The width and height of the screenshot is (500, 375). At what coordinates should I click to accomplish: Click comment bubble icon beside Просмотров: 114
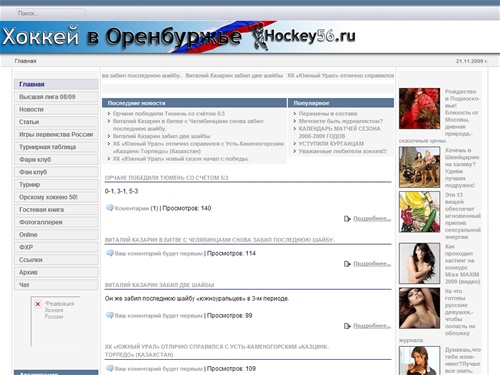(110, 253)
